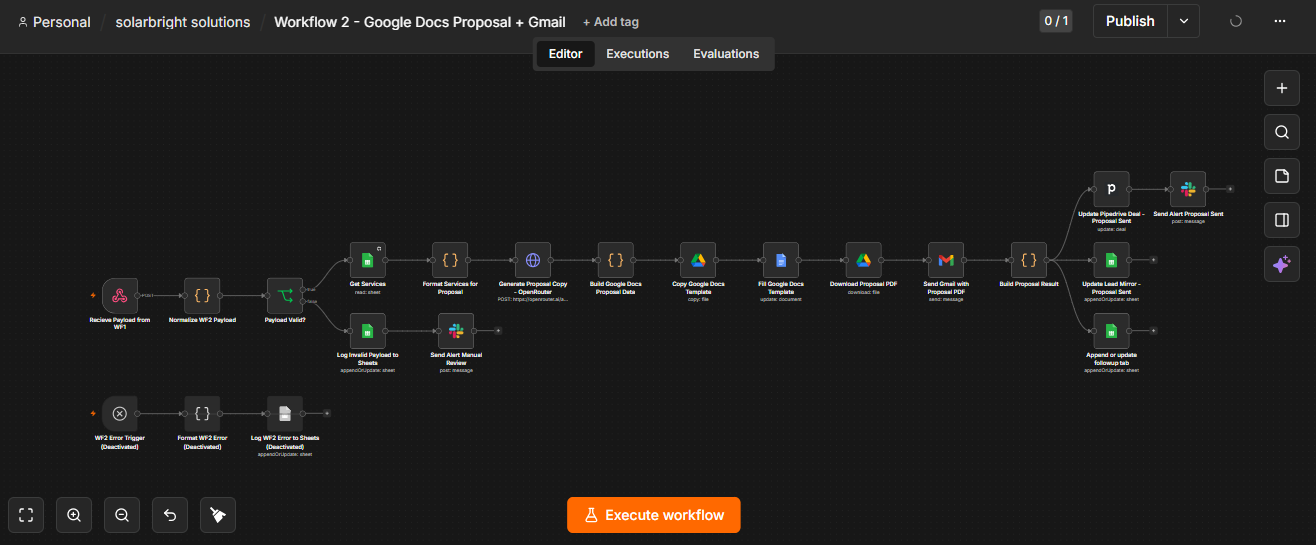
Task: Select the Recieve Payload from WF1 webhook node
Action: (x=120, y=296)
